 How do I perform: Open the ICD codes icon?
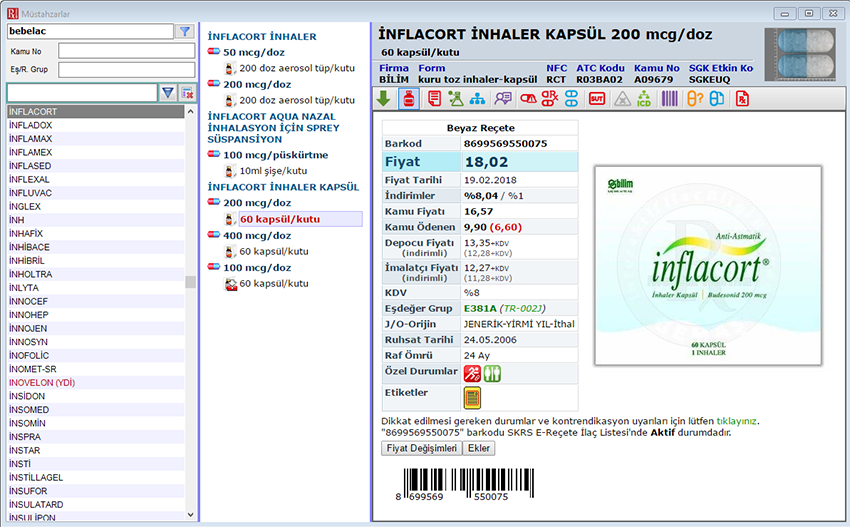pos(644,98)
